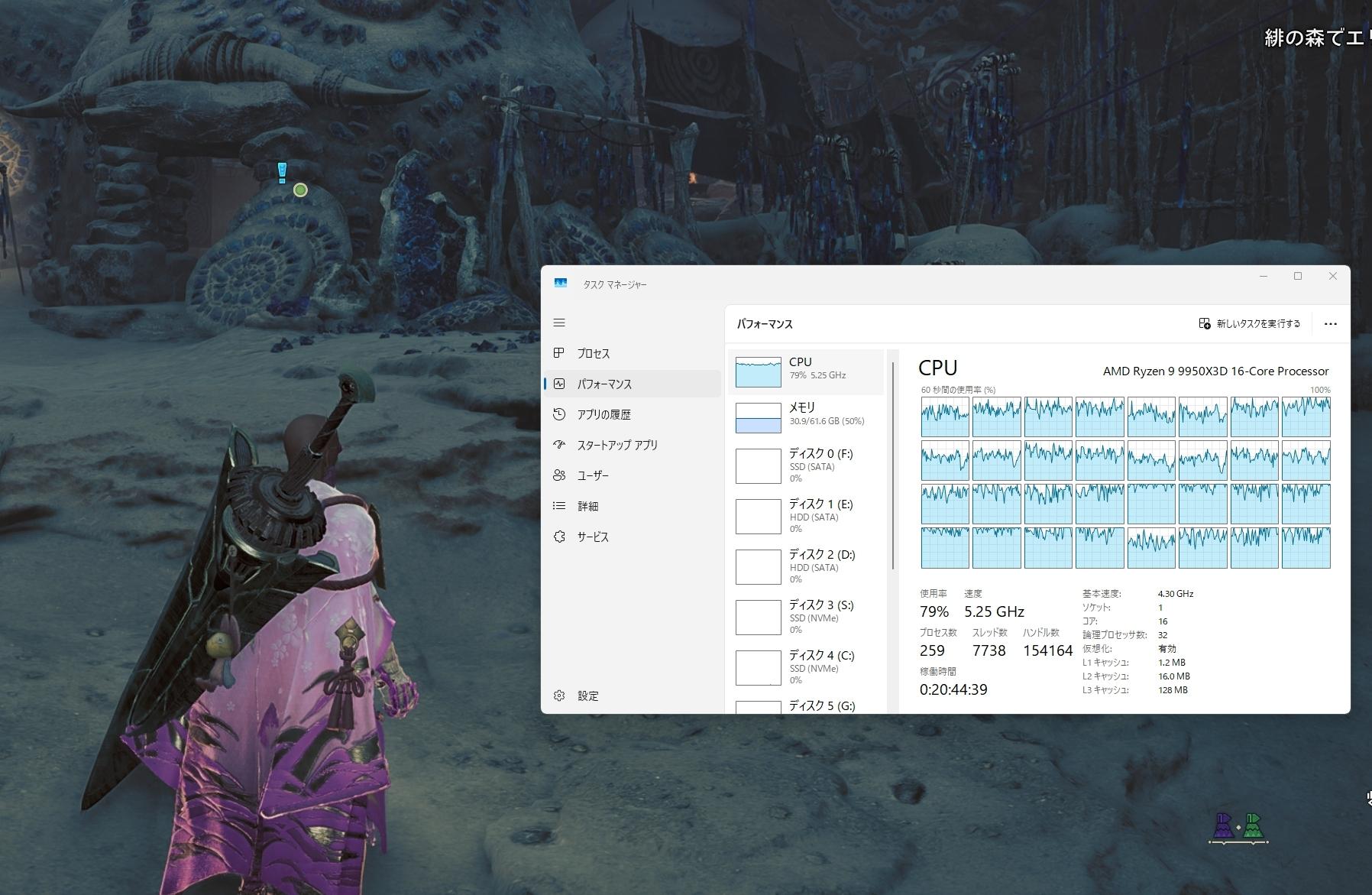Click the プロセス icon in sidebar
The image size is (1372, 895).
[x=559, y=353]
